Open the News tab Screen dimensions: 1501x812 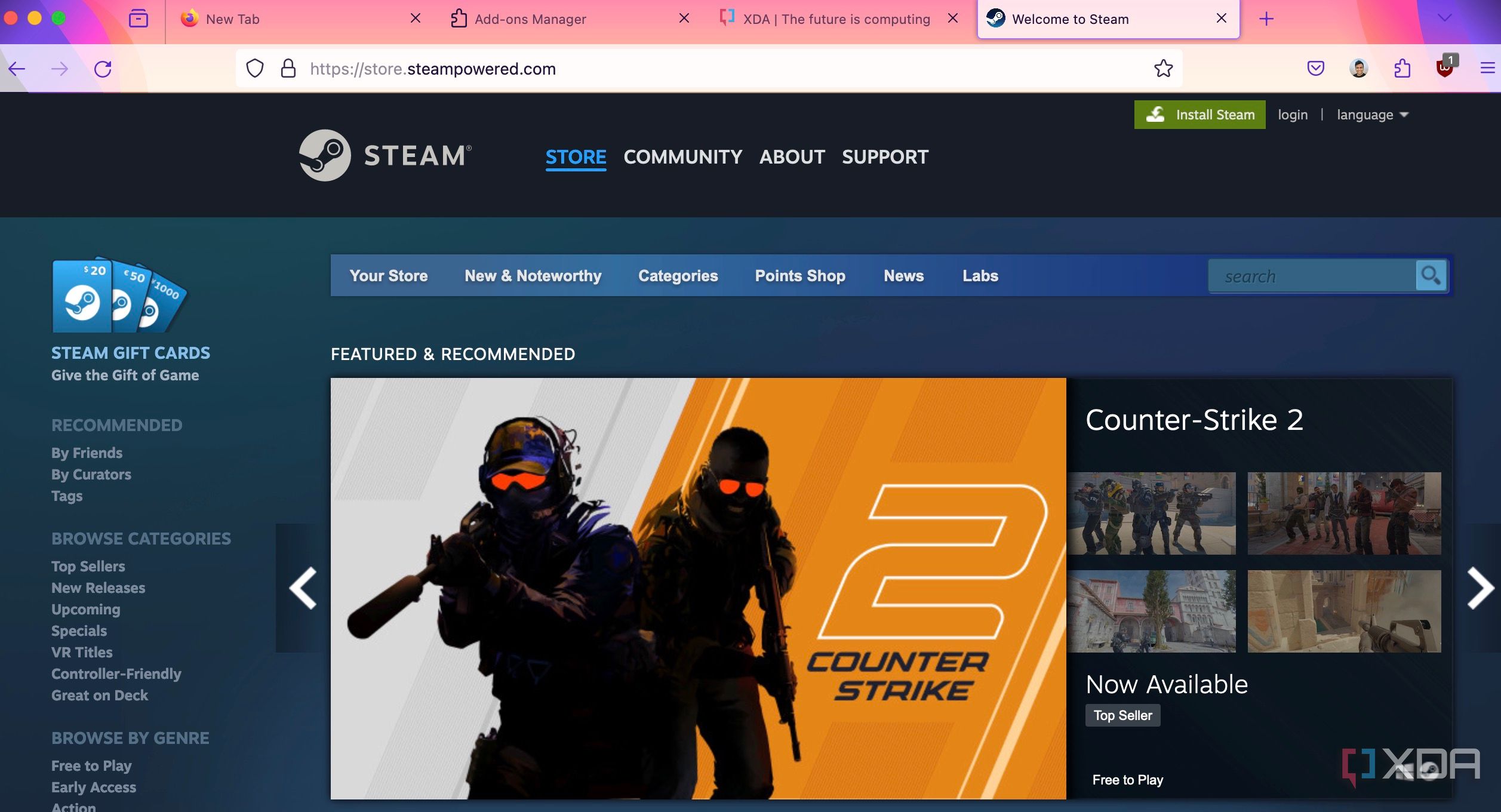click(904, 276)
